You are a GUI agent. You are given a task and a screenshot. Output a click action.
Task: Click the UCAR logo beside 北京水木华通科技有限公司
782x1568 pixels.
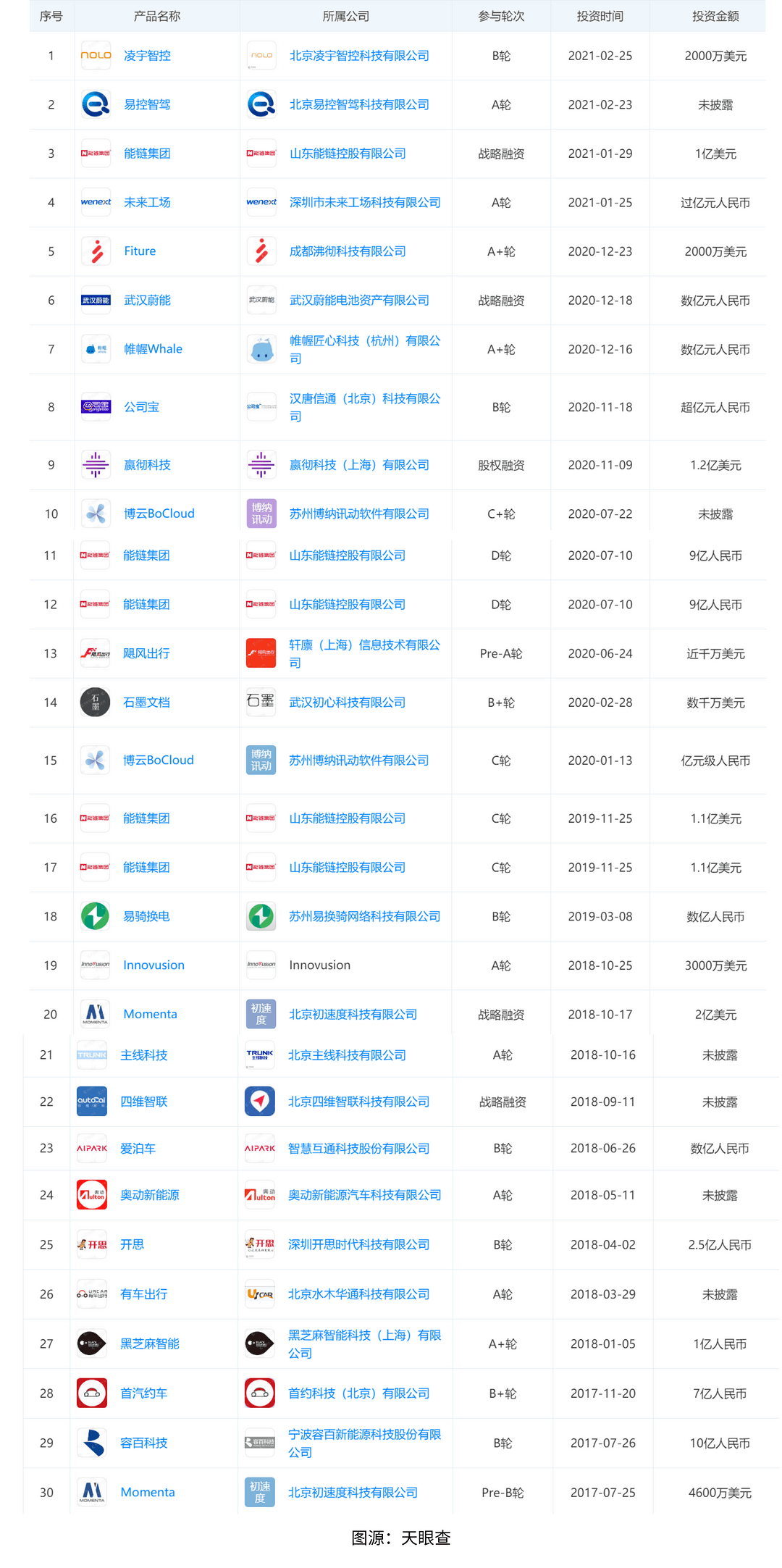pos(260,1294)
